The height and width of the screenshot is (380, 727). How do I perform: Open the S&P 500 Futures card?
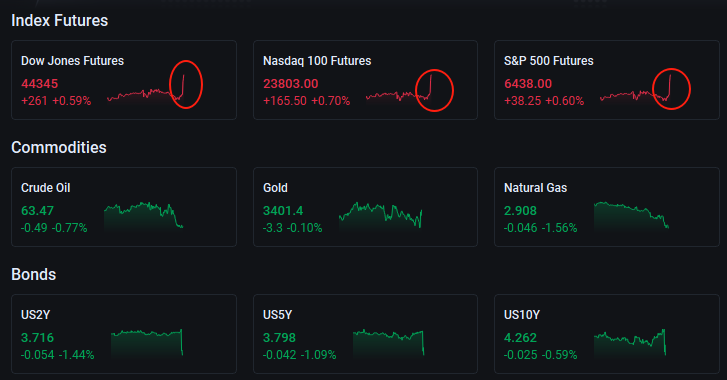[x=607, y=80]
